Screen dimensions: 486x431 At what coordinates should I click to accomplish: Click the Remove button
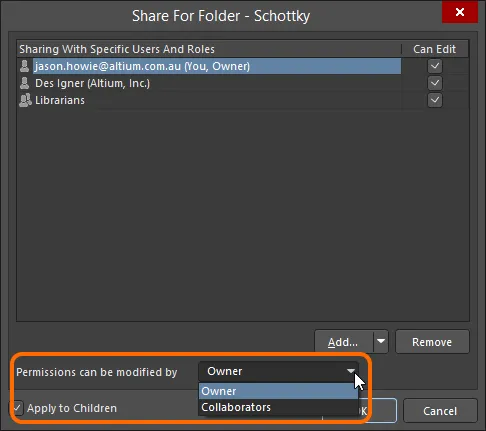pyautogui.click(x=432, y=342)
